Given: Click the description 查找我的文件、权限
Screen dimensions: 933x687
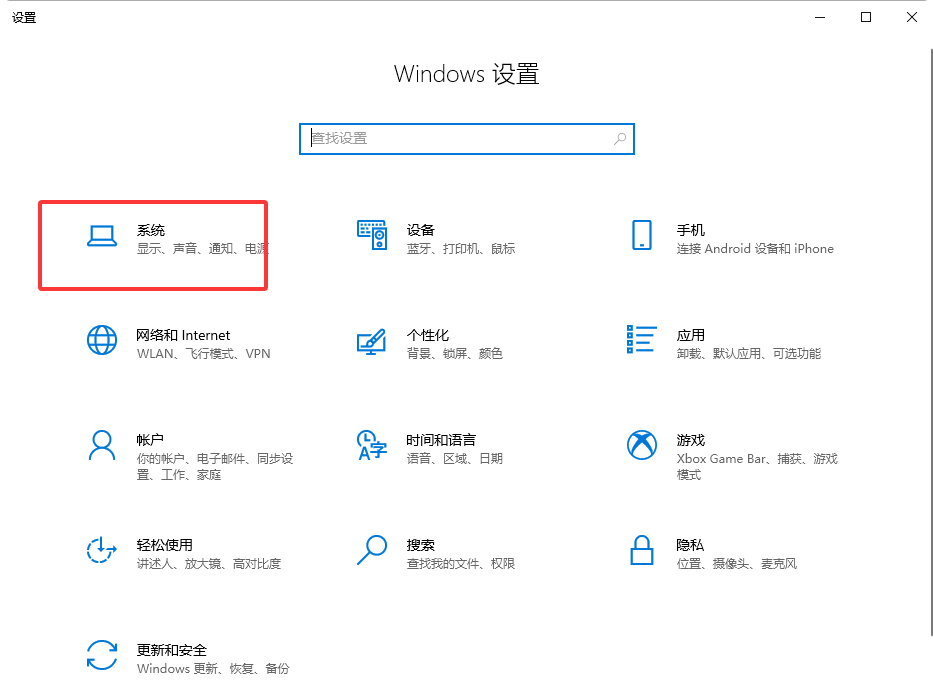Looking at the screenshot, I should [461, 564].
